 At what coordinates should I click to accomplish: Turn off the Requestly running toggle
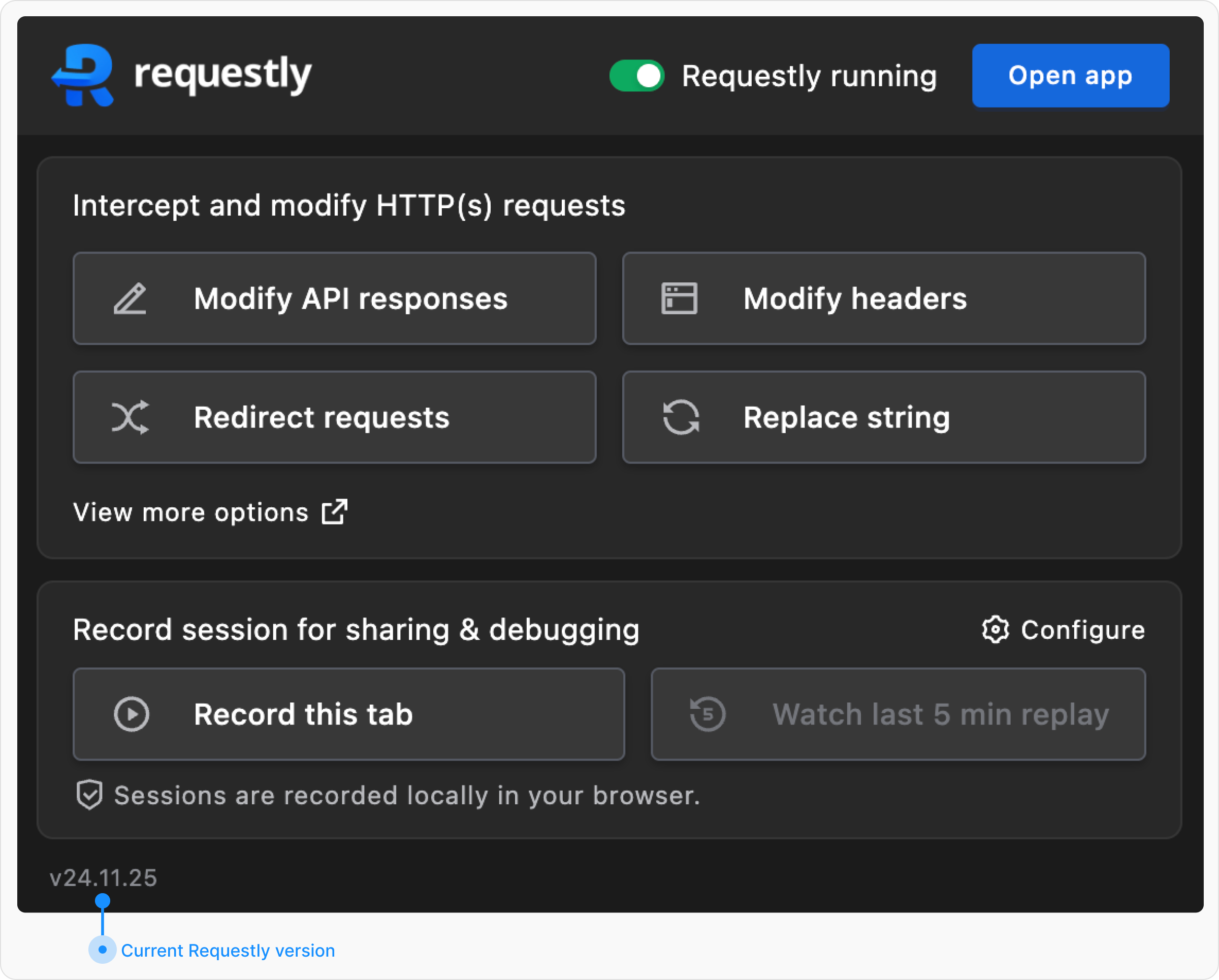pos(636,76)
